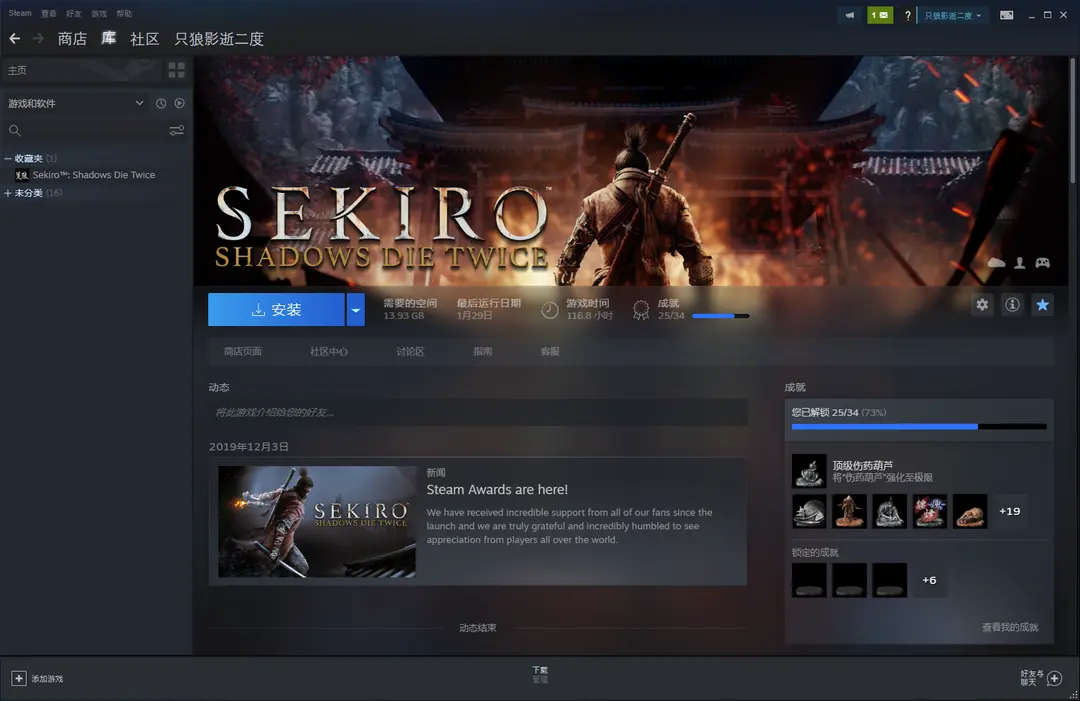Open the 游戏和软件 dropdown

pos(76,103)
